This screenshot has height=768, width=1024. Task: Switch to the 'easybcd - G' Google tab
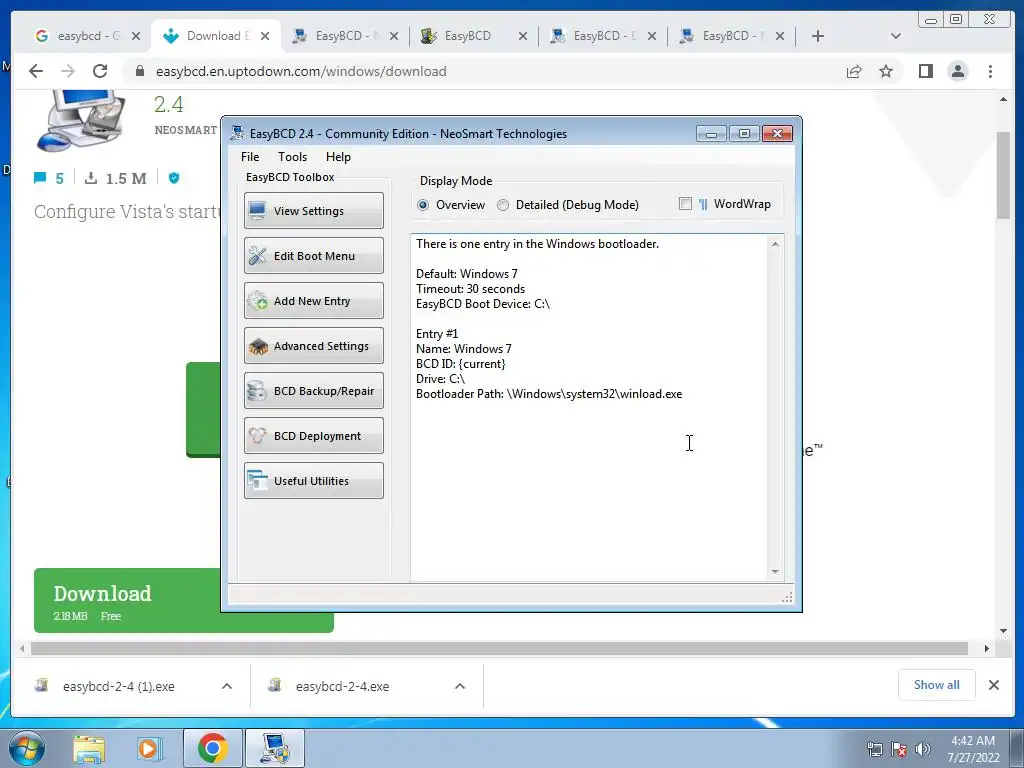coord(88,36)
